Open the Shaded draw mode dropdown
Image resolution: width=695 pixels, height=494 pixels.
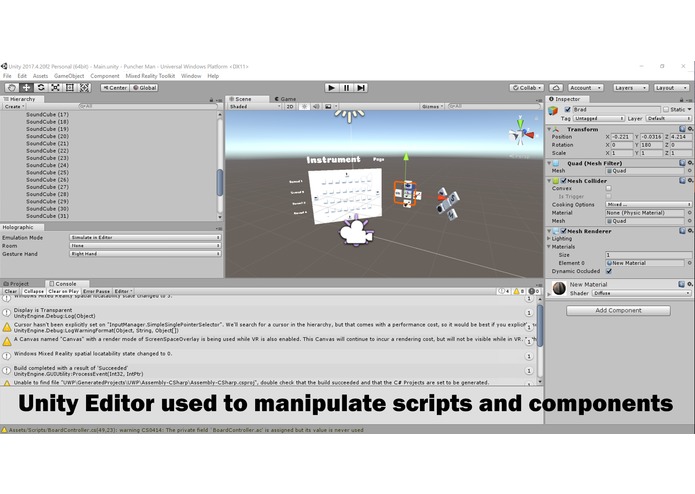click(x=254, y=106)
